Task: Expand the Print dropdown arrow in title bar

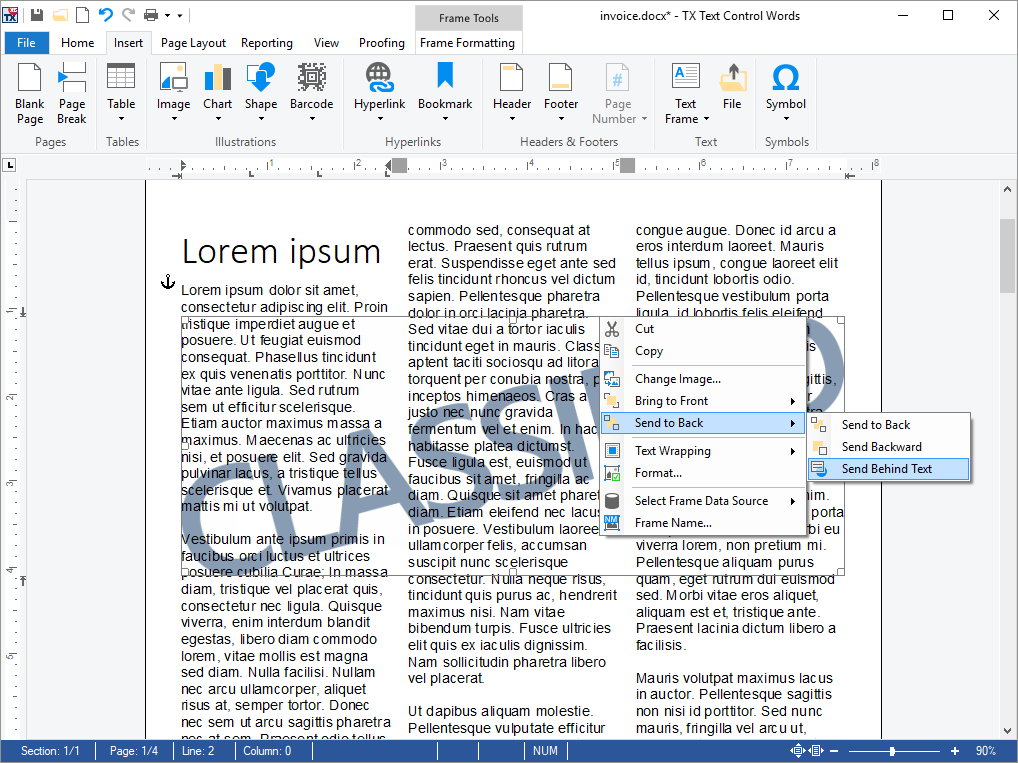Action: click(166, 16)
